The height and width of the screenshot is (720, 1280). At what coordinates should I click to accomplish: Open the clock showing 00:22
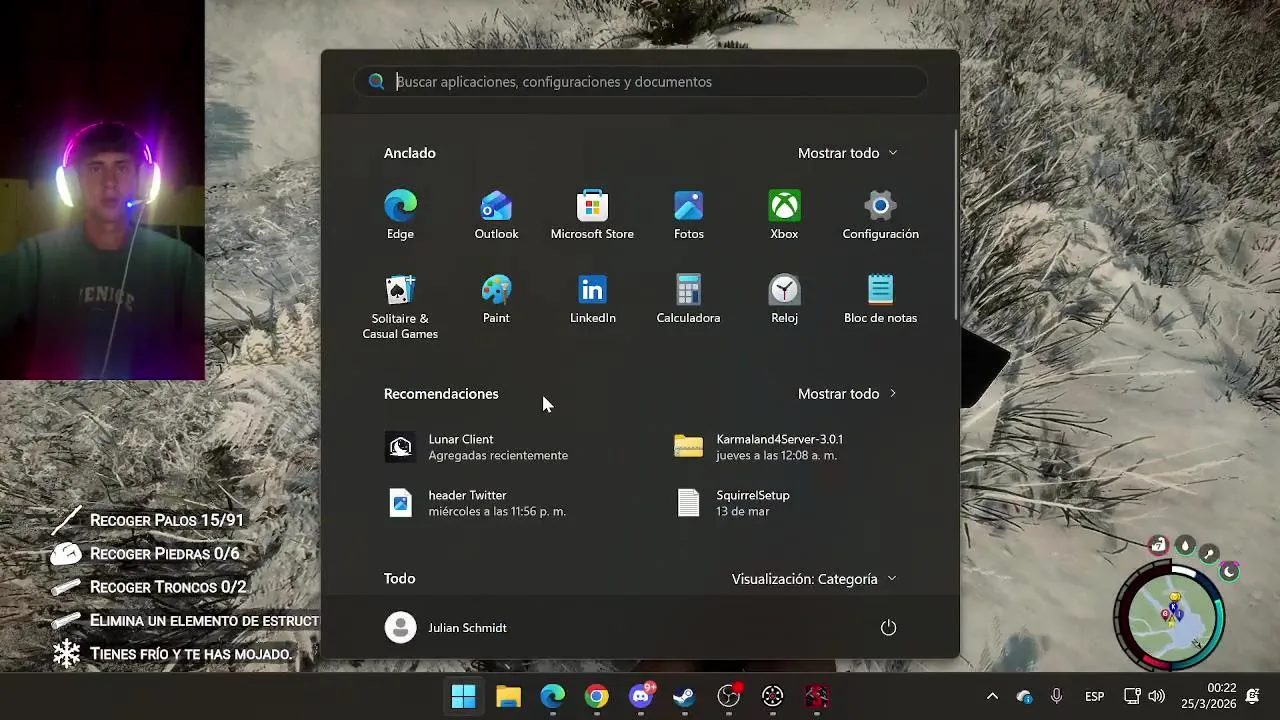(1209, 696)
